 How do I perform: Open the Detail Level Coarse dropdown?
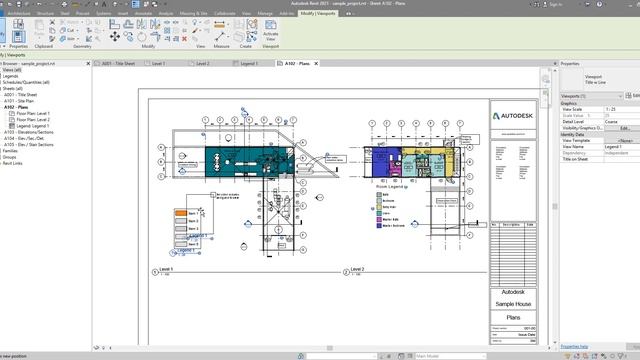tap(622, 122)
